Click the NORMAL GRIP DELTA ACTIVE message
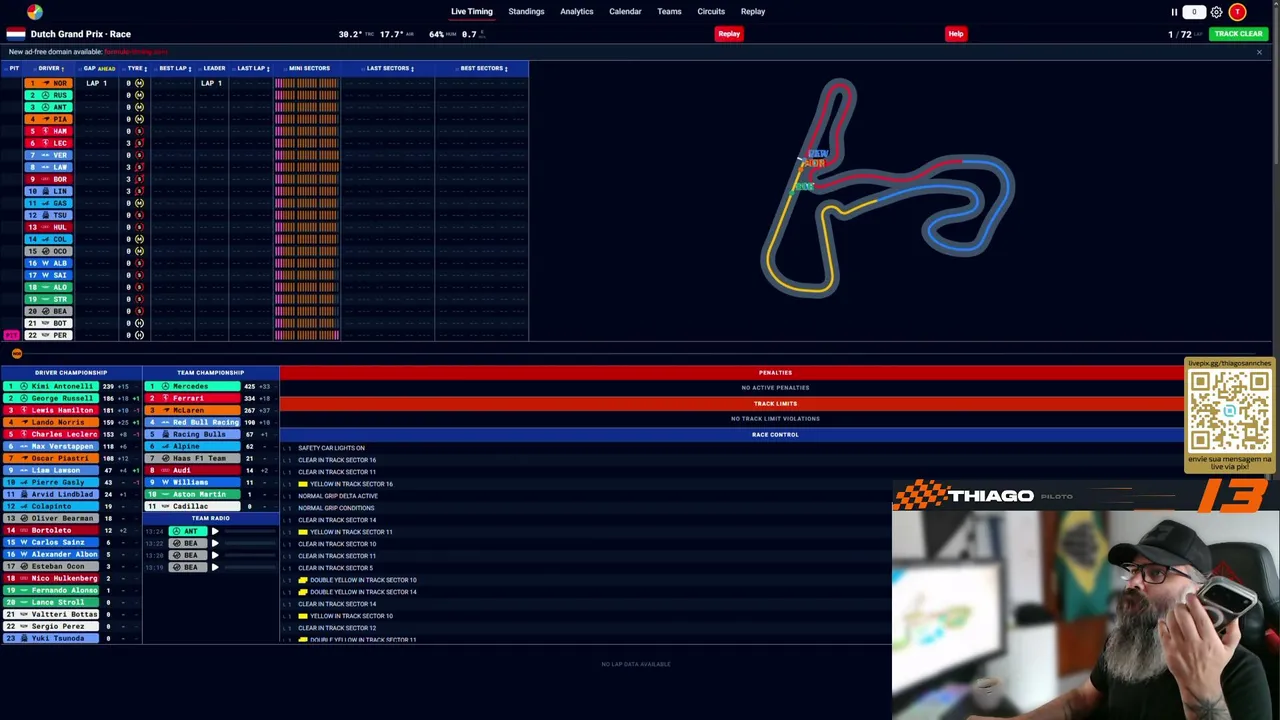Viewport: 1280px width, 720px height. tap(337, 496)
